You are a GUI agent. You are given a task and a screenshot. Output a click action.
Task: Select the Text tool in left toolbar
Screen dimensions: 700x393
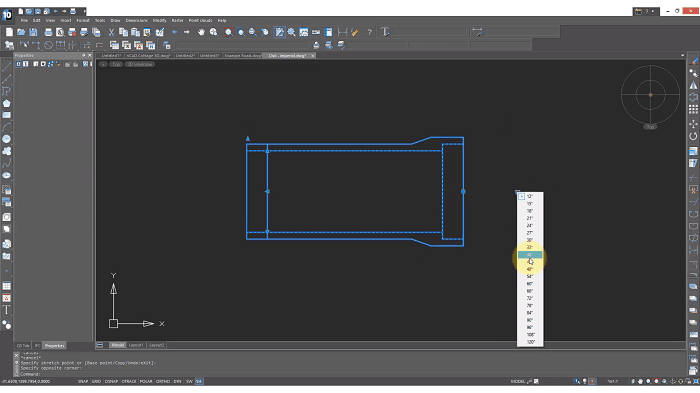click(x=6, y=310)
